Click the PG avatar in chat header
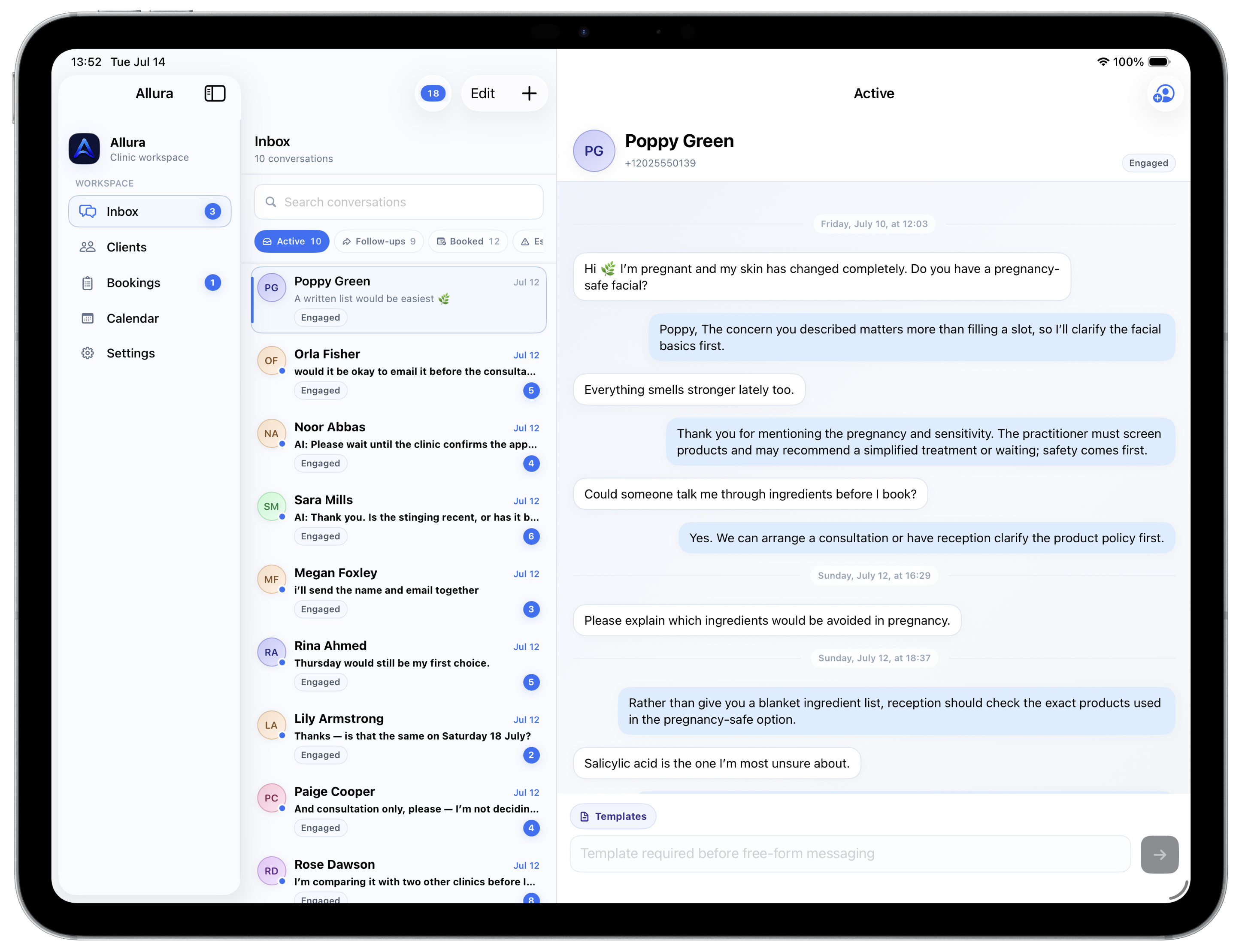Screen dimensions: 1242x952 pos(594,151)
